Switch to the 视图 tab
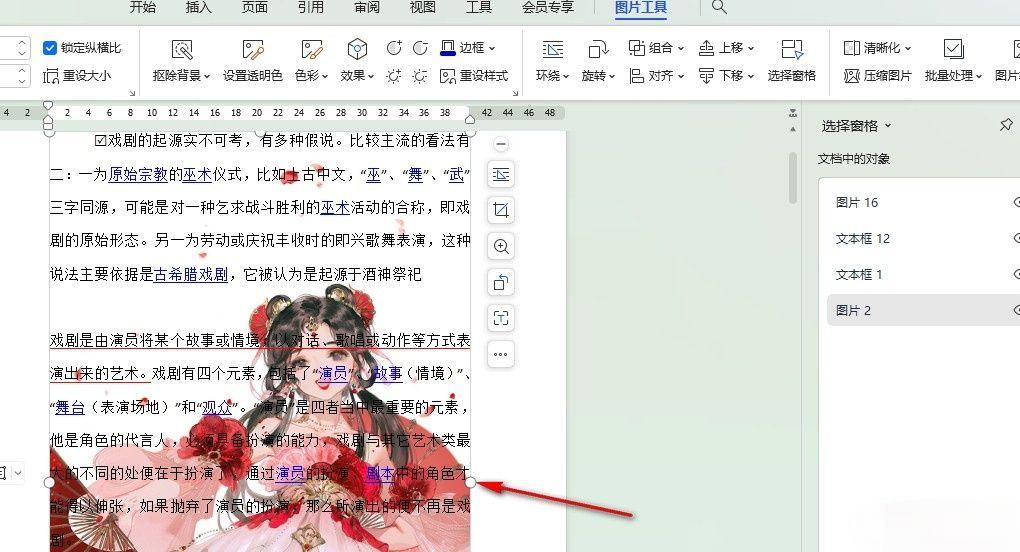This screenshot has height=552, width=1020. (x=423, y=7)
